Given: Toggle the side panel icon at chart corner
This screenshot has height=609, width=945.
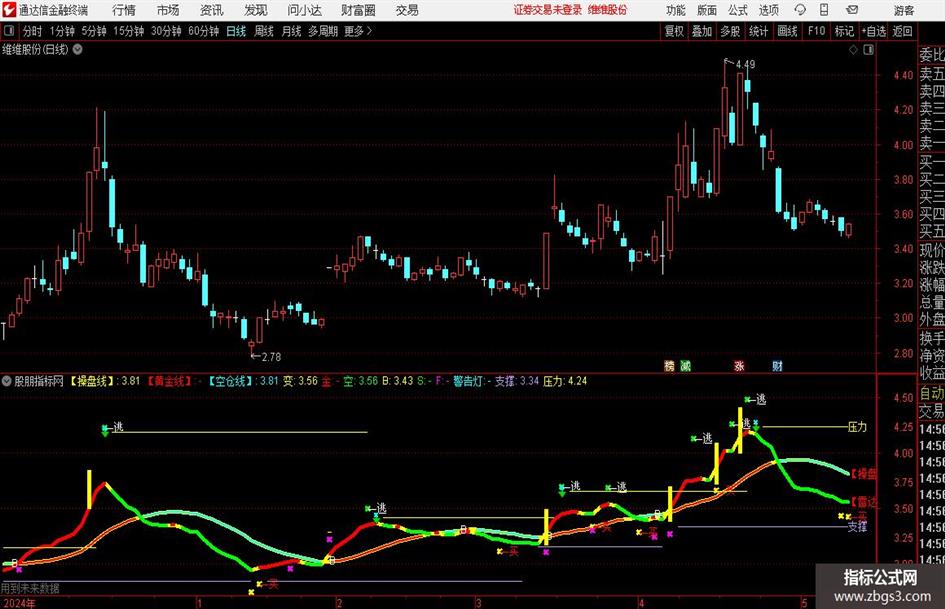Looking at the screenshot, I should (x=868, y=50).
